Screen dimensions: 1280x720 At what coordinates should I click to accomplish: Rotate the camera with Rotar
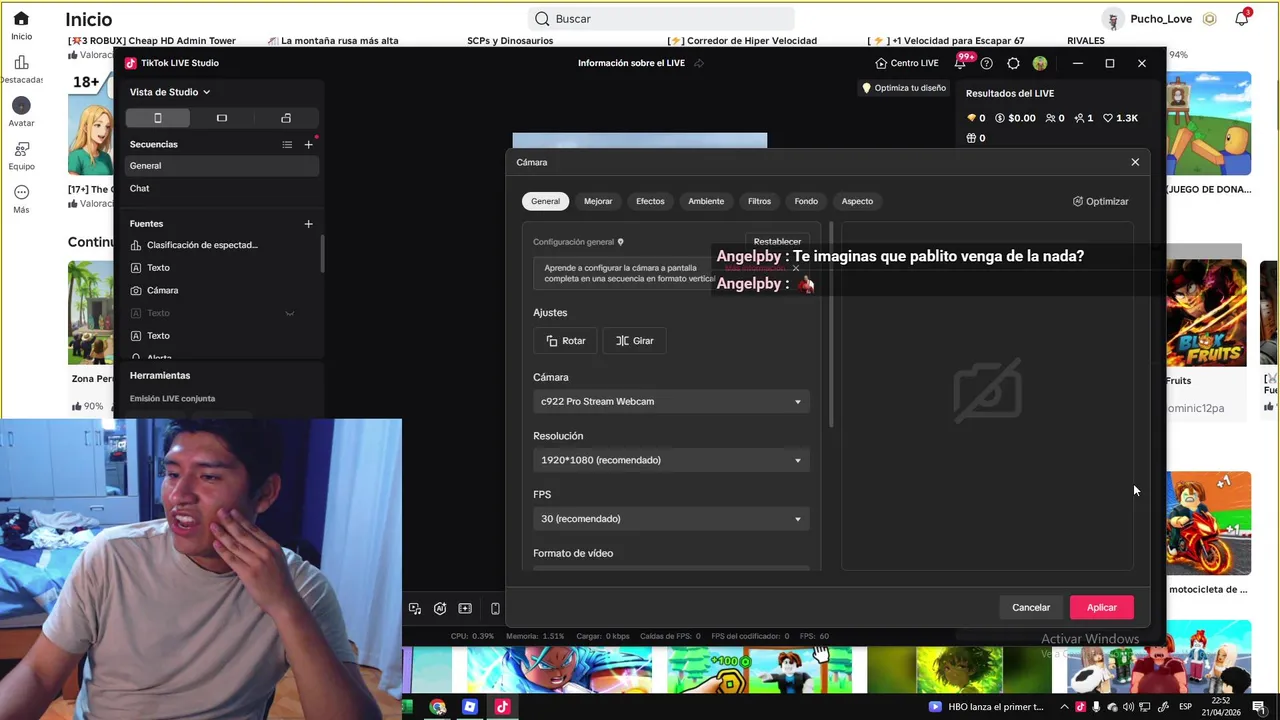pos(566,341)
